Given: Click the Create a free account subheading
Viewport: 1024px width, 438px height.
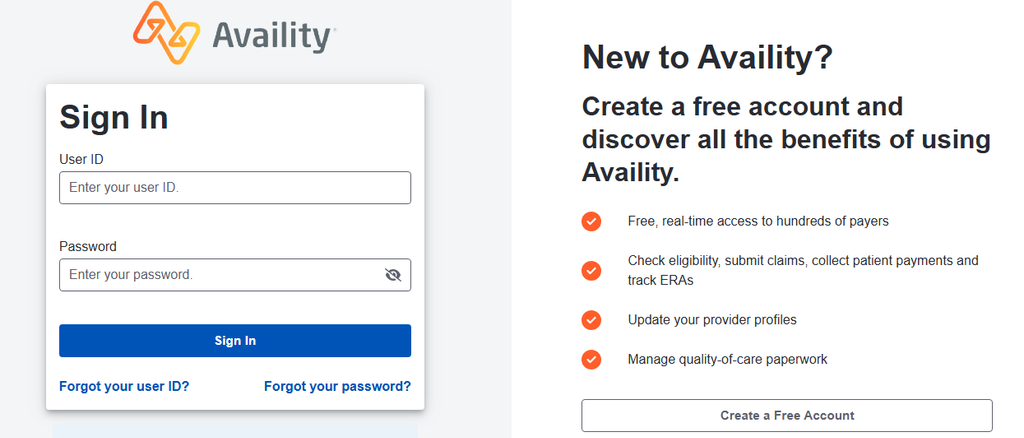Looking at the screenshot, I should click(786, 139).
